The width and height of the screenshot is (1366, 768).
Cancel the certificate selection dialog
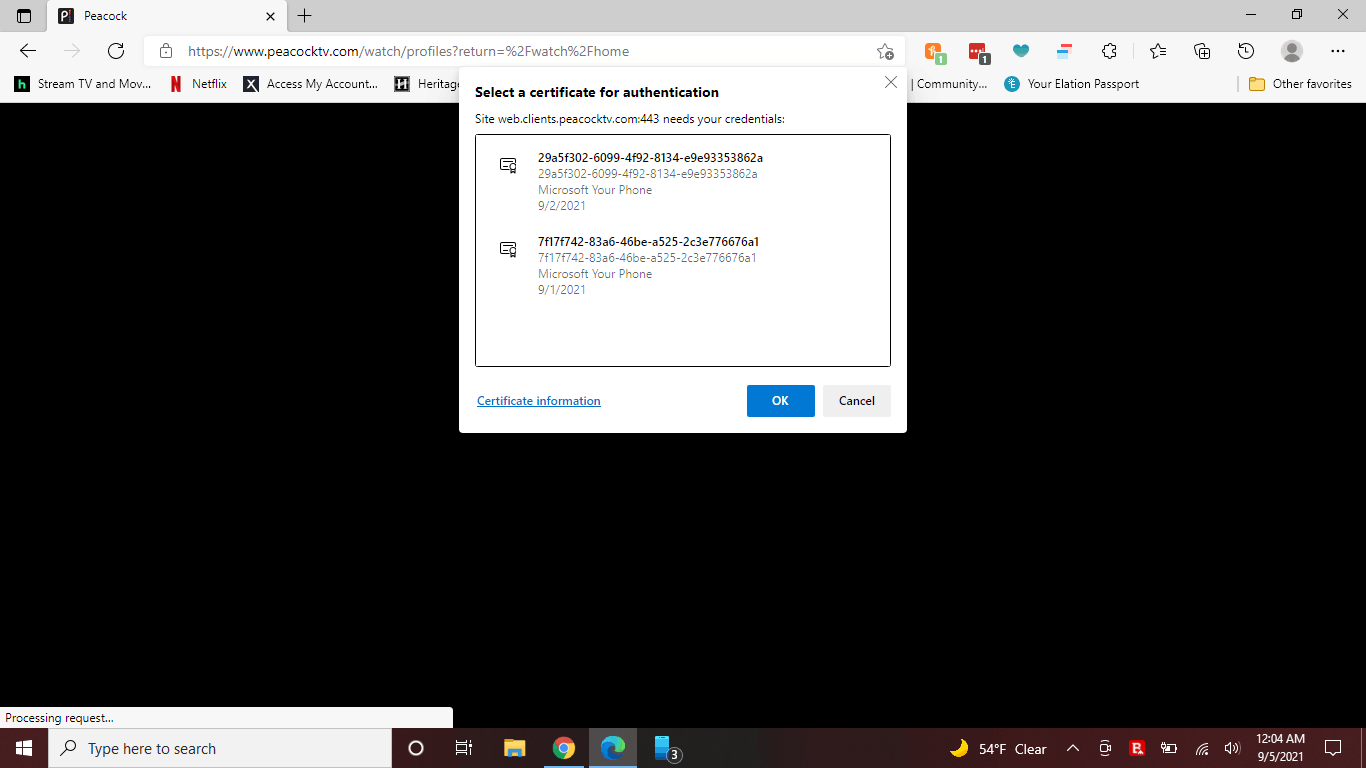(856, 400)
